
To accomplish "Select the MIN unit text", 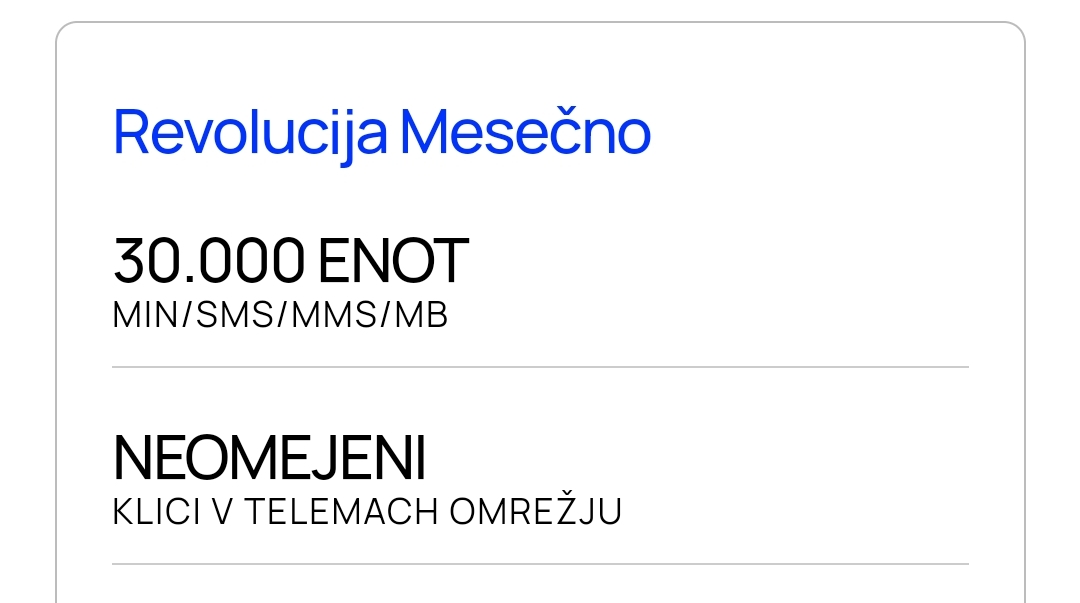I will [145, 315].
